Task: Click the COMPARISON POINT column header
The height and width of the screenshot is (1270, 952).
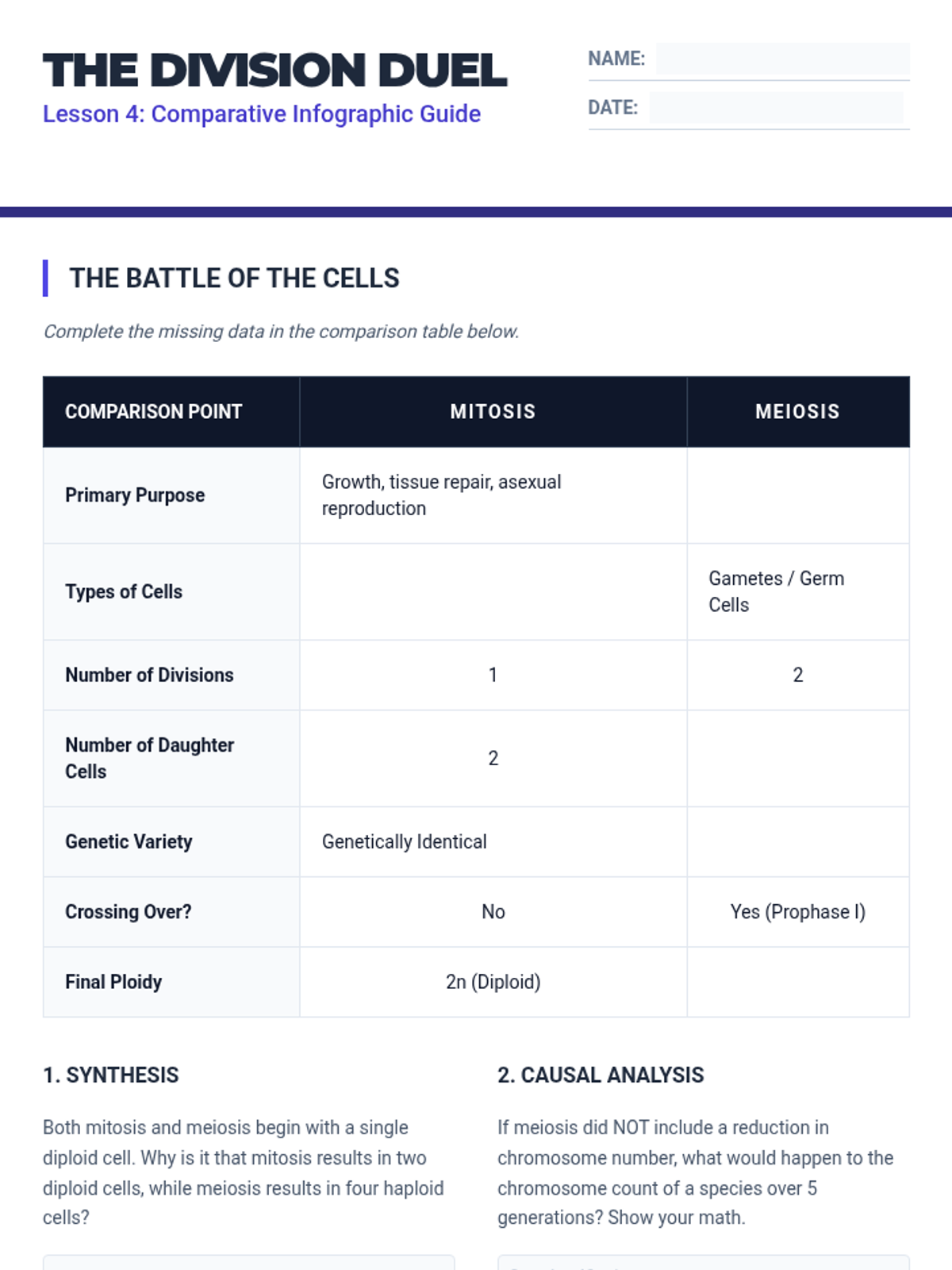Action: point(154,411)
